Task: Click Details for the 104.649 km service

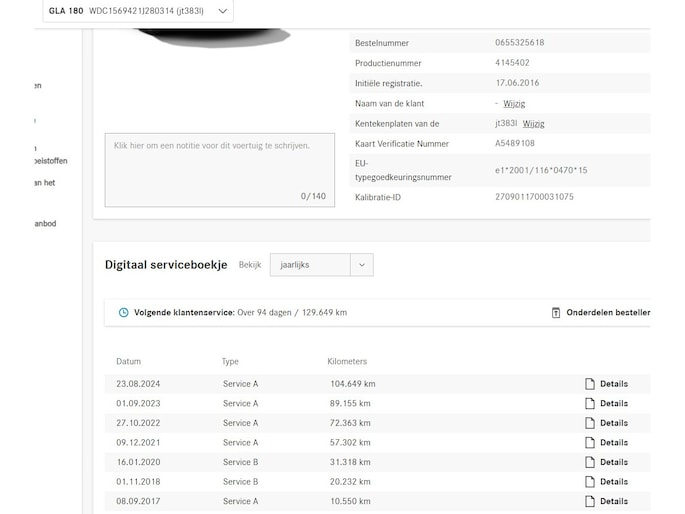Action: [x=614, y=384]
